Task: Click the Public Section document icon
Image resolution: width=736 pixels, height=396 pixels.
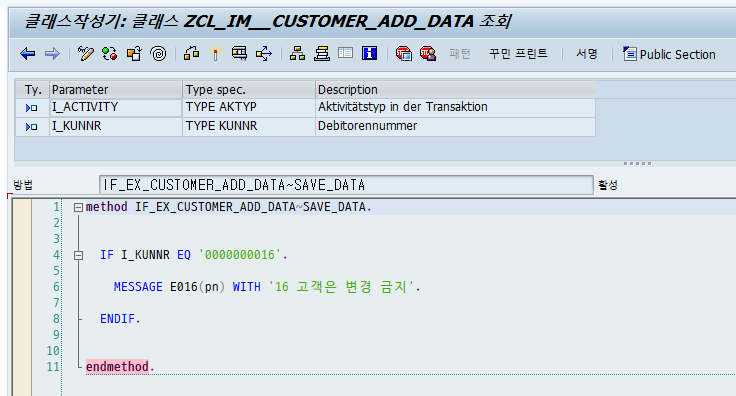Action: (x=629, y=54)
